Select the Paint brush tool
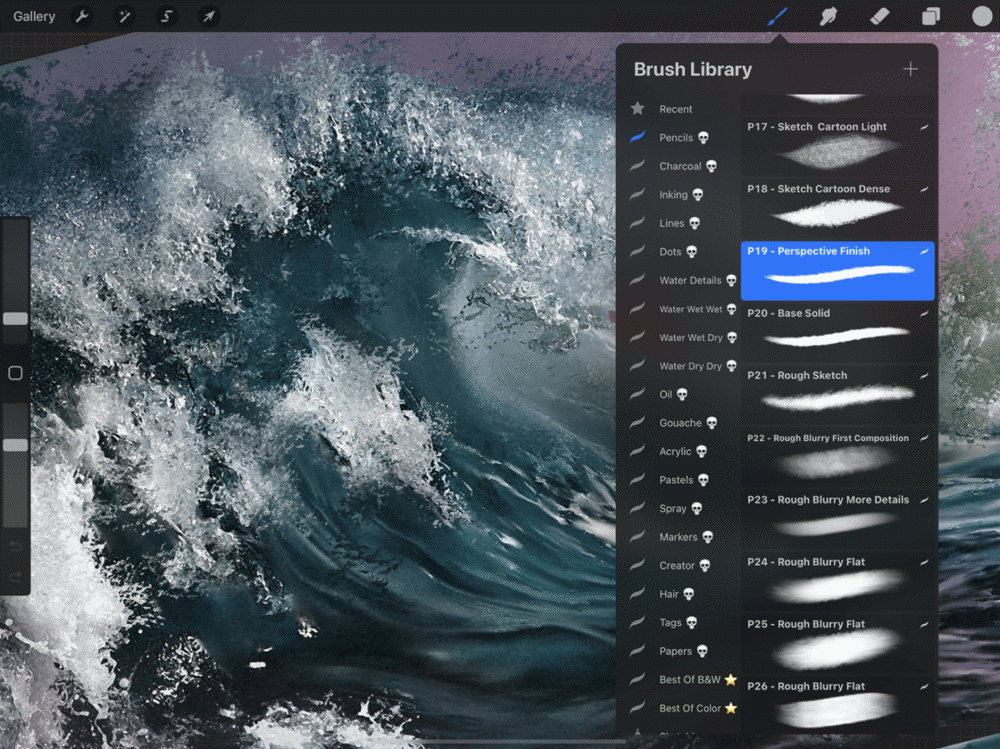 (x=777, y=16)
